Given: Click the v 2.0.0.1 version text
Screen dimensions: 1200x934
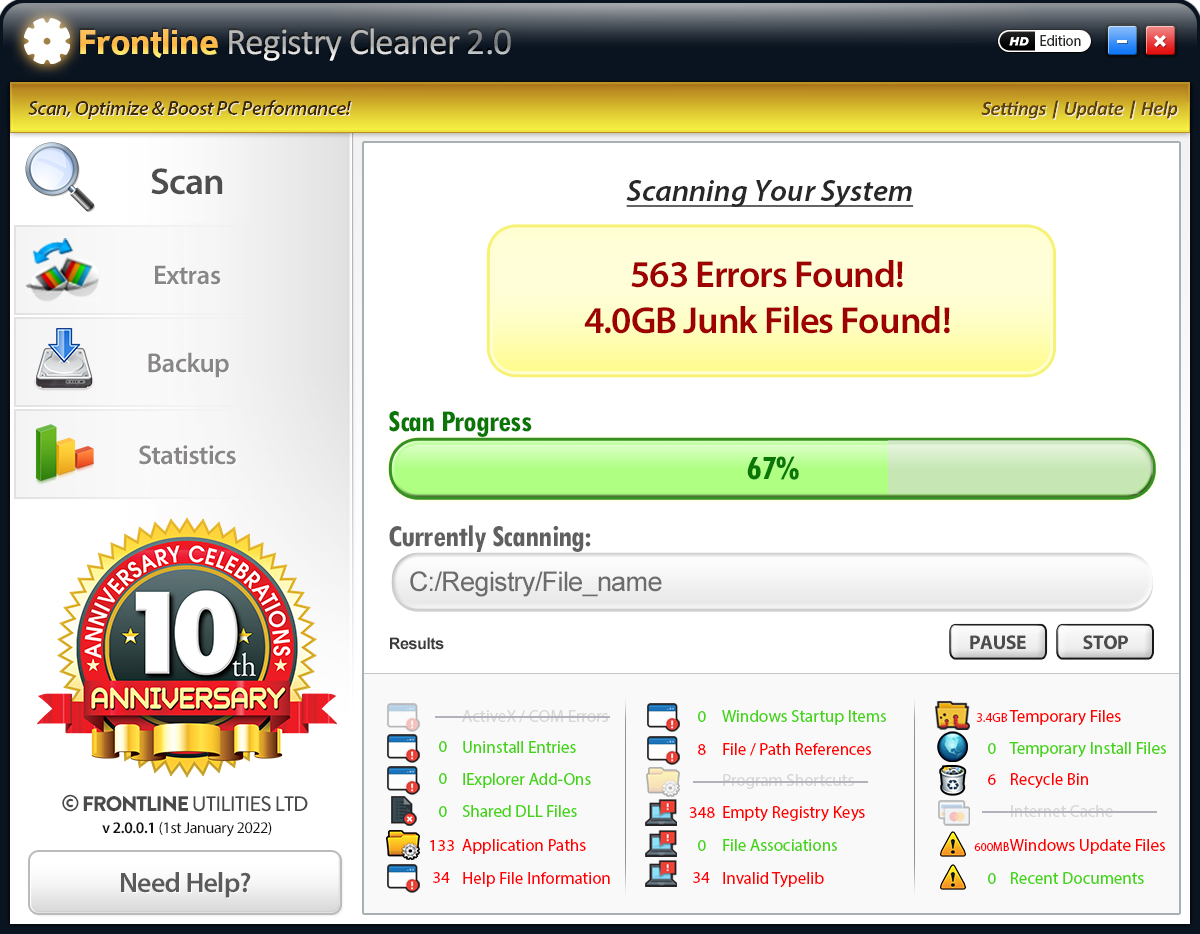Looking at the screenshot, I should click(x=187, y=828).
